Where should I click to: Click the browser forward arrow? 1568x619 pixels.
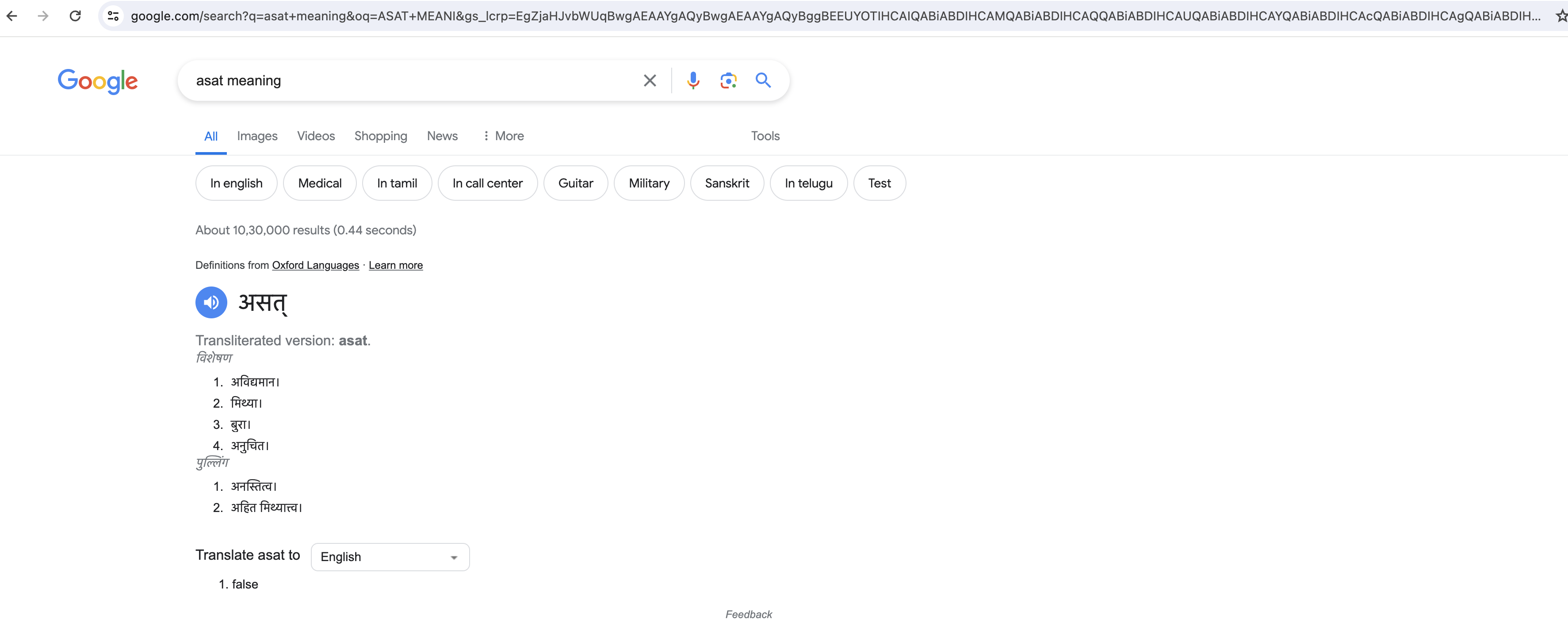click(x=42, y=16)
